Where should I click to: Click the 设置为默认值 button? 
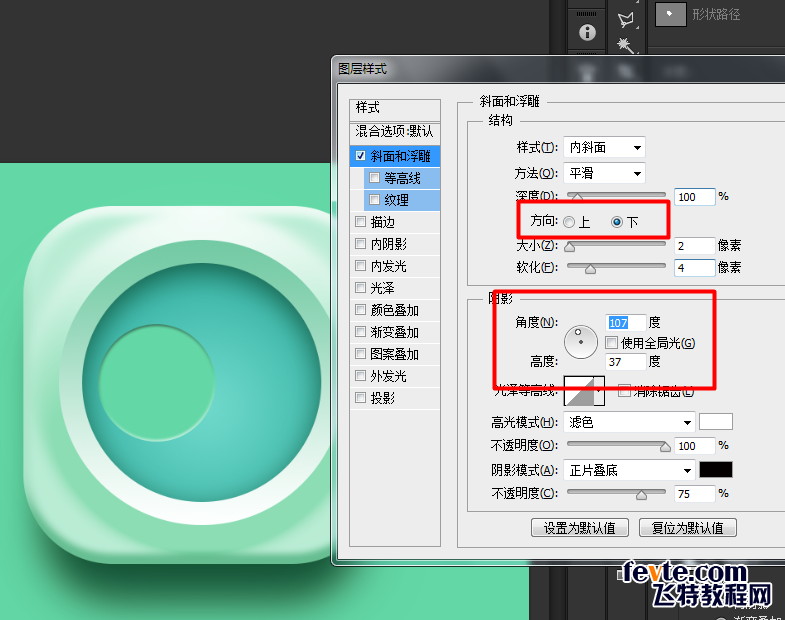[x=579, y=527]
